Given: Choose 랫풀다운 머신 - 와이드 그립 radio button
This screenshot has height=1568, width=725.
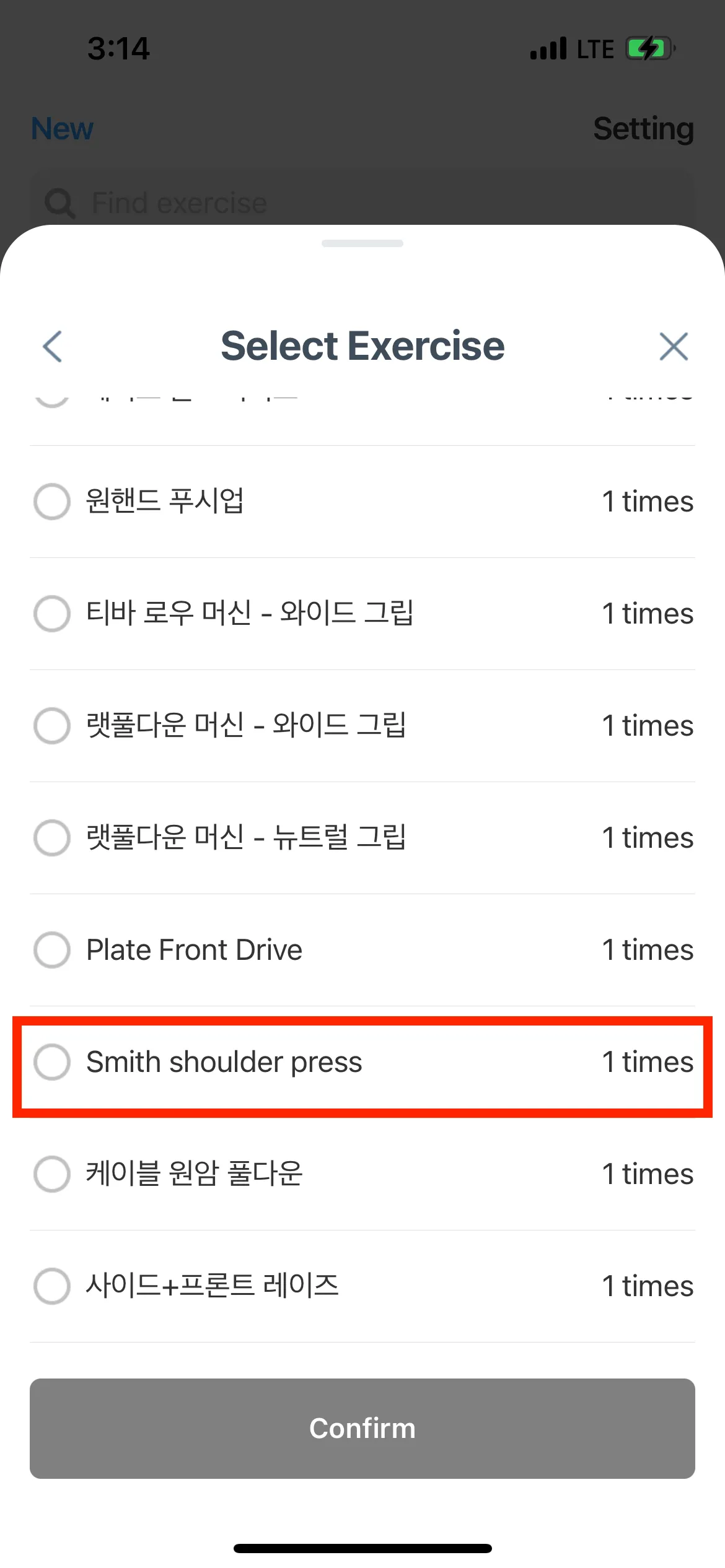Looking at the screenshot, I should point(52,726).
